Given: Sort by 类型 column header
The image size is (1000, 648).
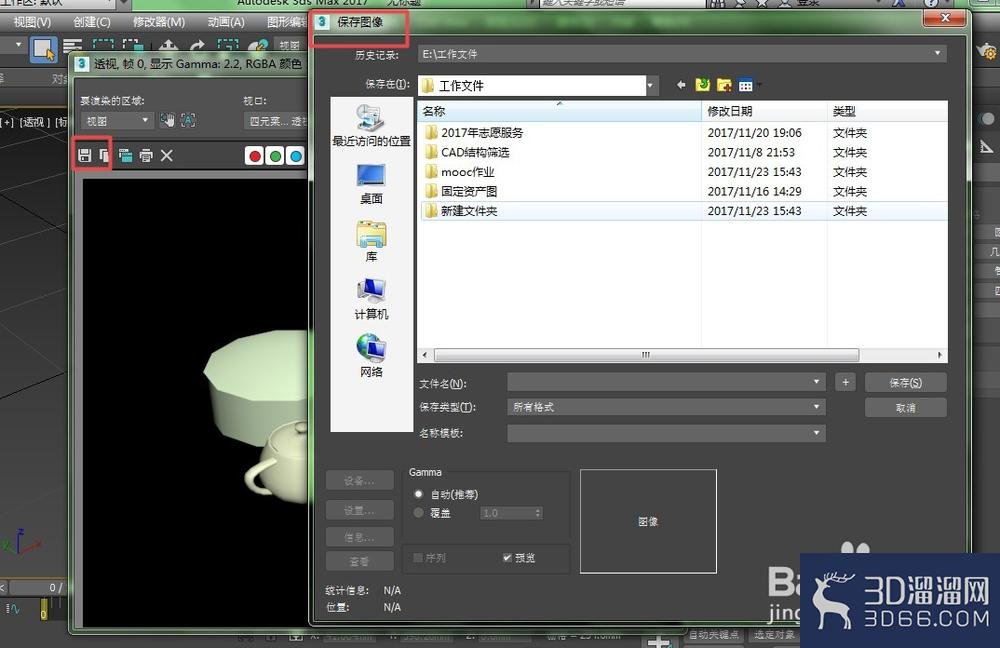Looking at the screenshot, I should [887, 111].
